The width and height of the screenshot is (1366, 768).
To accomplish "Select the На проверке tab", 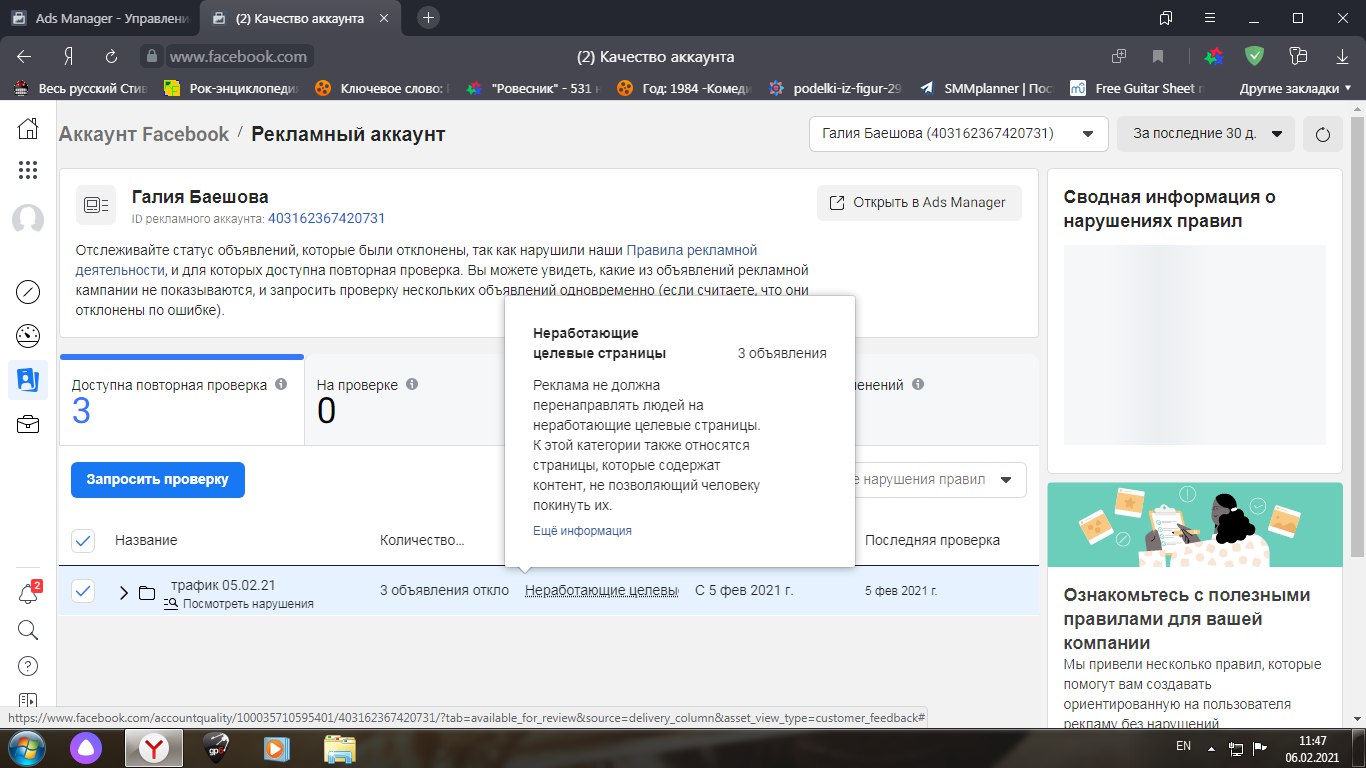I will [x=405, y=400].
